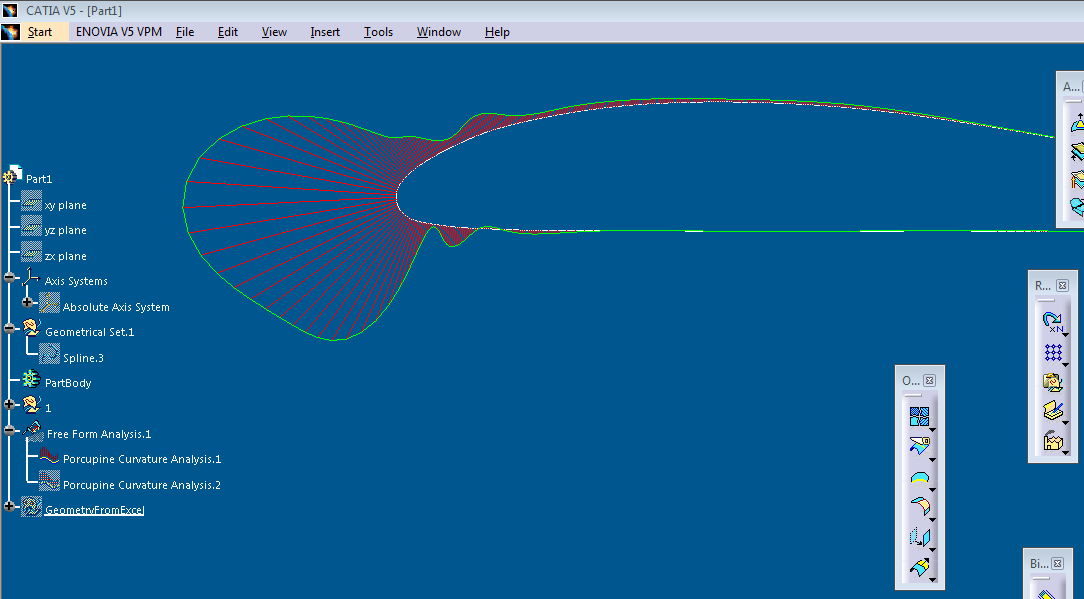The height and width of the screenshot is (599, 1084).
Task: Click the Boundary tool icon
Action: [919, 477]
